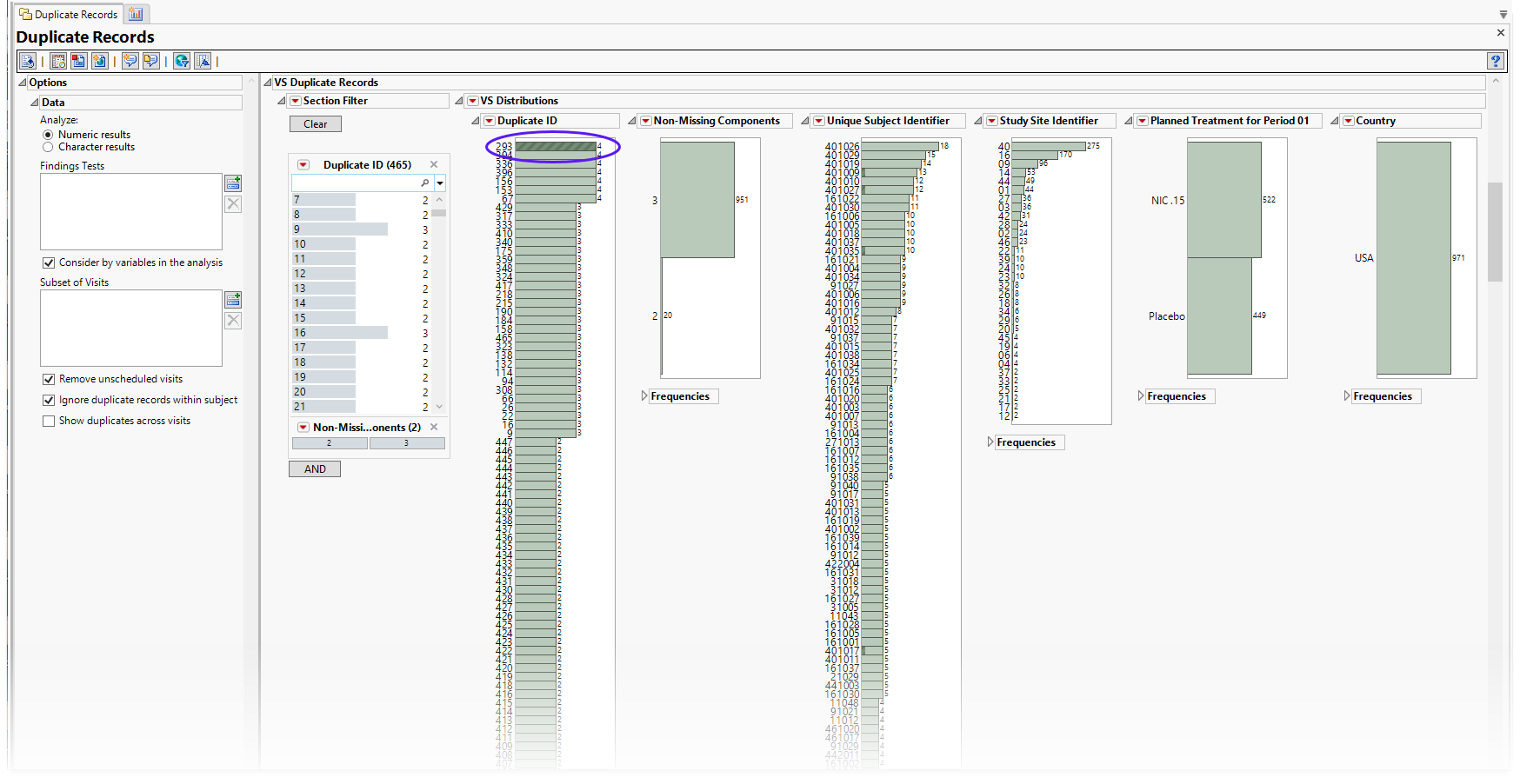Collapse the Options panel disclosure triangle
Image resolution: width=1520 pixels, height=784 pixels.
coord(23,83)
